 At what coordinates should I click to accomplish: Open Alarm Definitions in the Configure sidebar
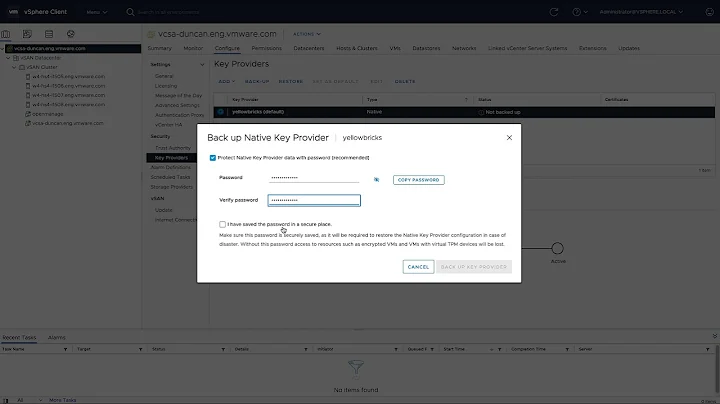tap(170, 168)
